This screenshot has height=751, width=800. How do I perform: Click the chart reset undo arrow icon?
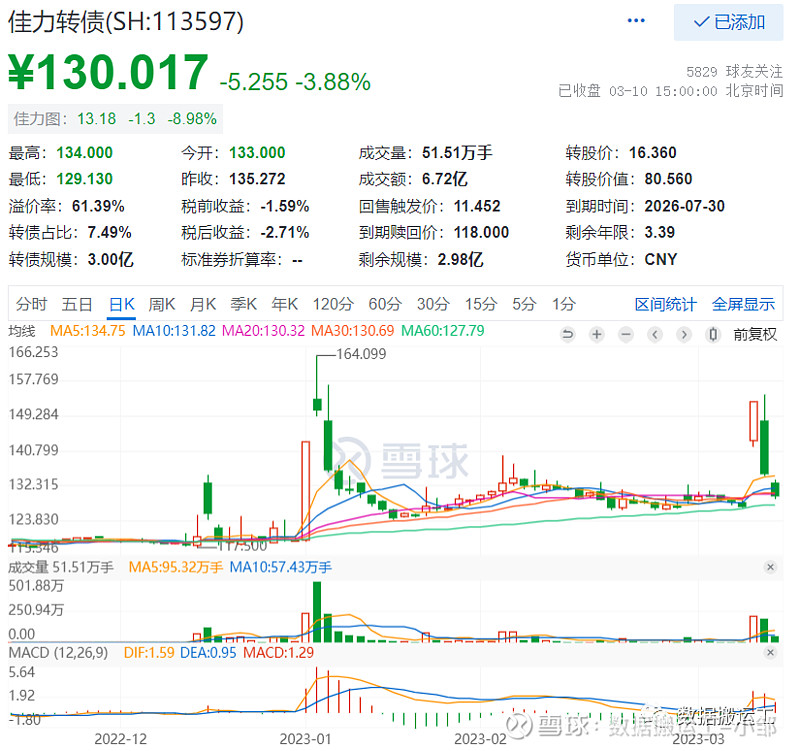[567, 335]
